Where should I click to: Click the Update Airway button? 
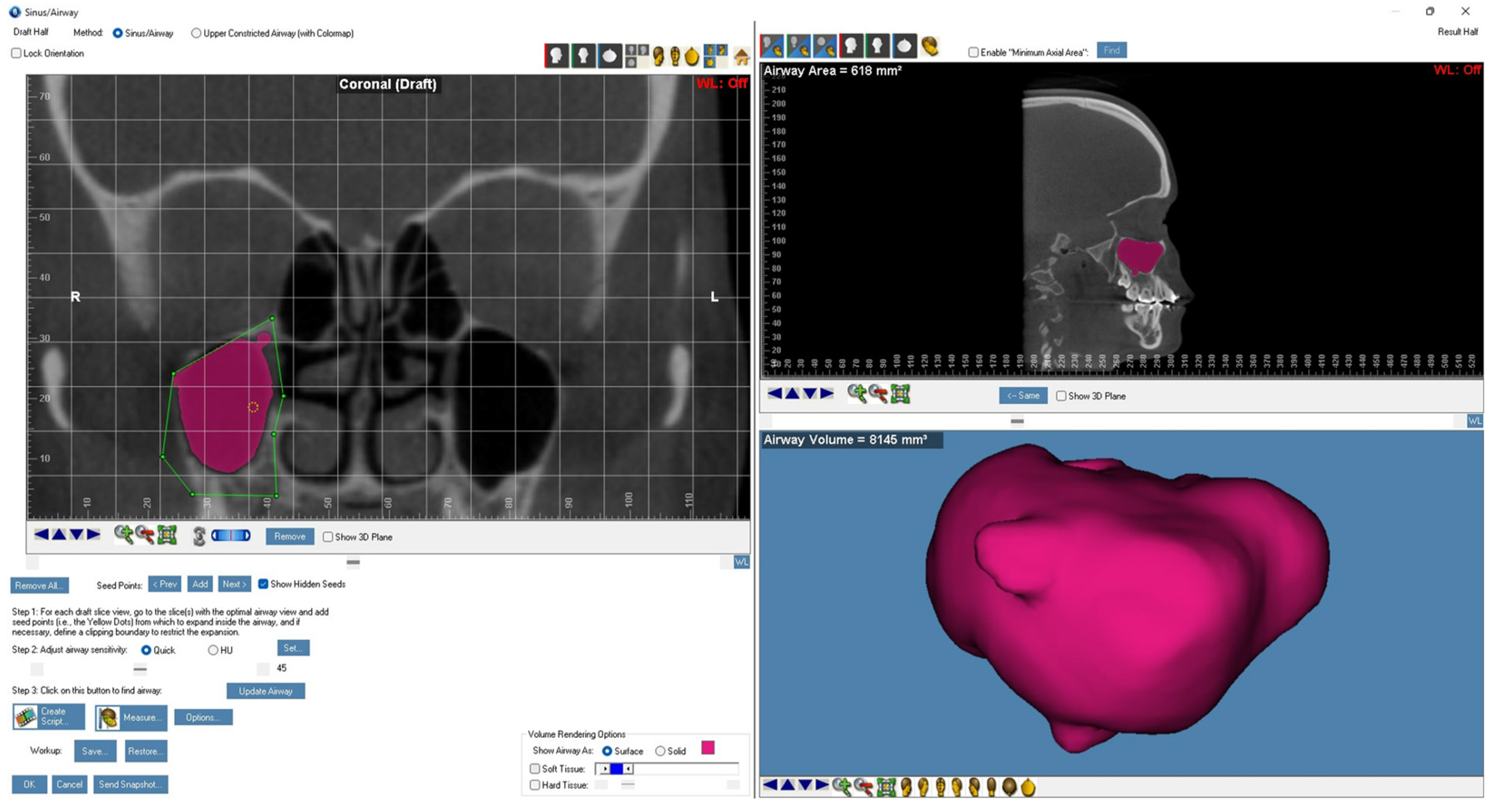265,691
